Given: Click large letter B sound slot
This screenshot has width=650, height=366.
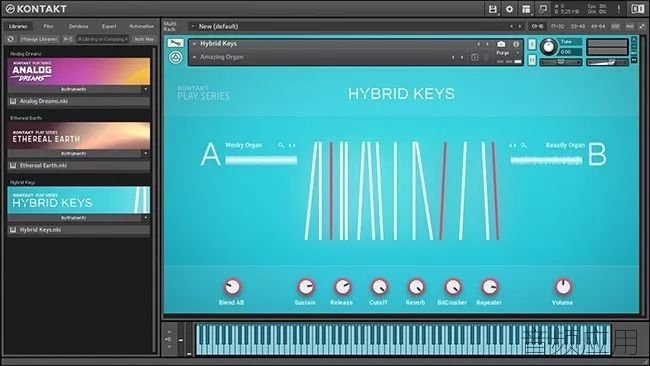Looking at the screenshot, I should (597, 155).
